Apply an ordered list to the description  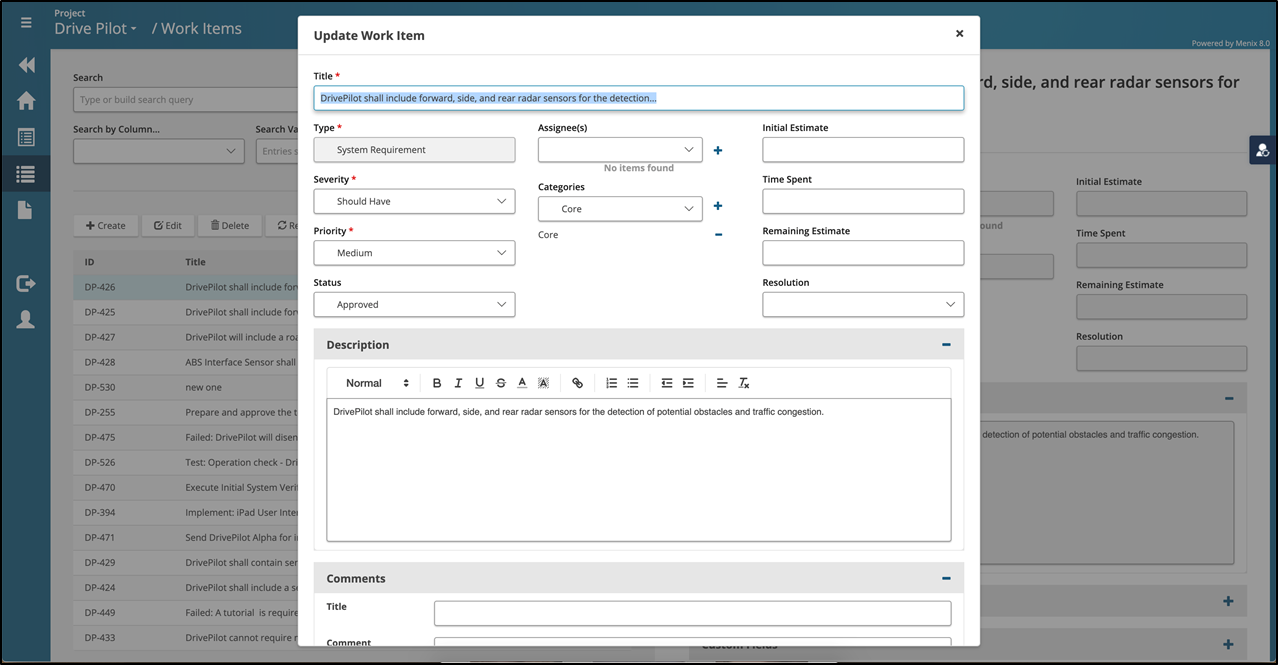(611, 383)
